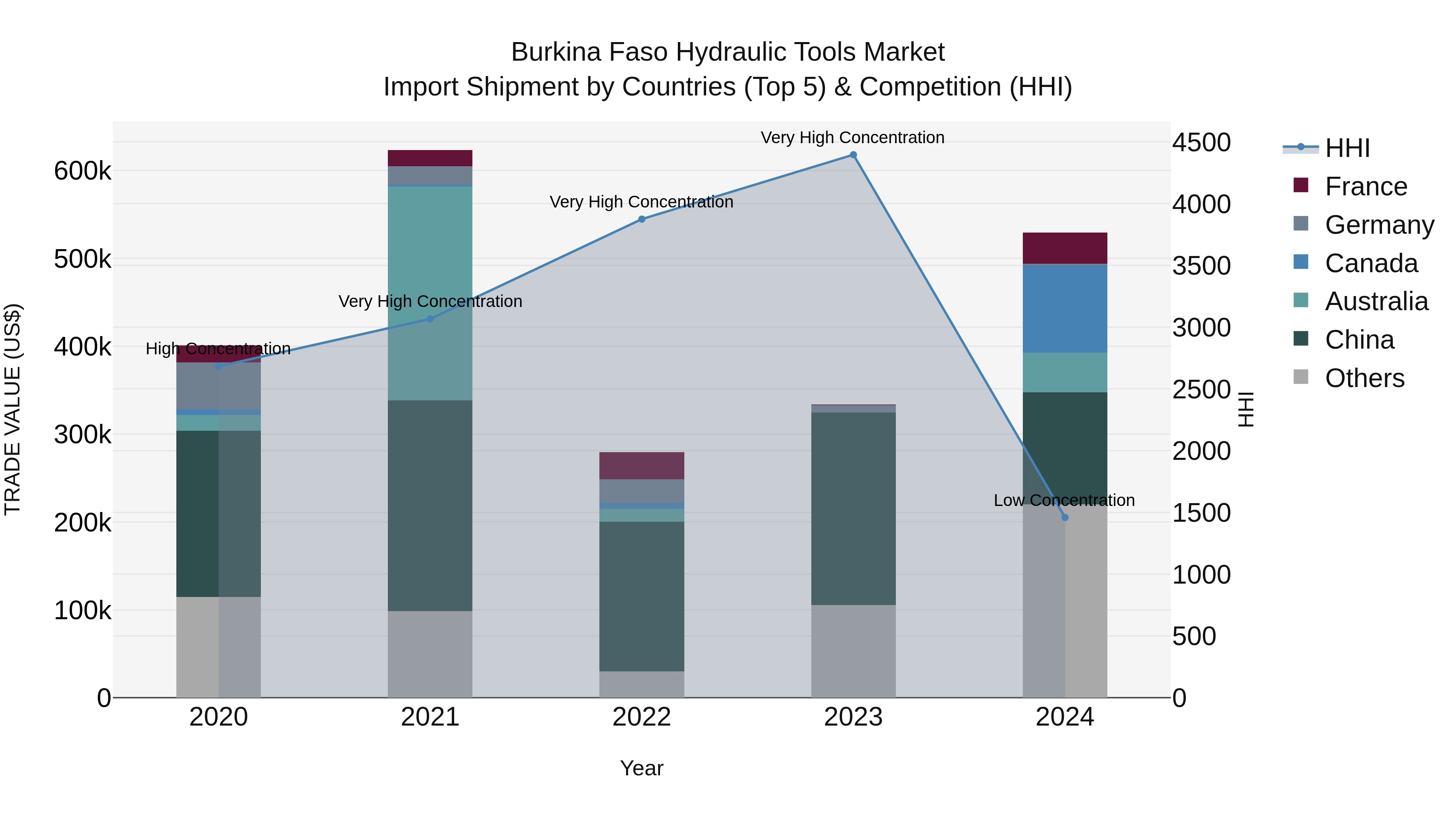The width and height of the screenshot is (1456, 819).
Task: Toggle the Australia legend entry
Action: coord(1361,301)
